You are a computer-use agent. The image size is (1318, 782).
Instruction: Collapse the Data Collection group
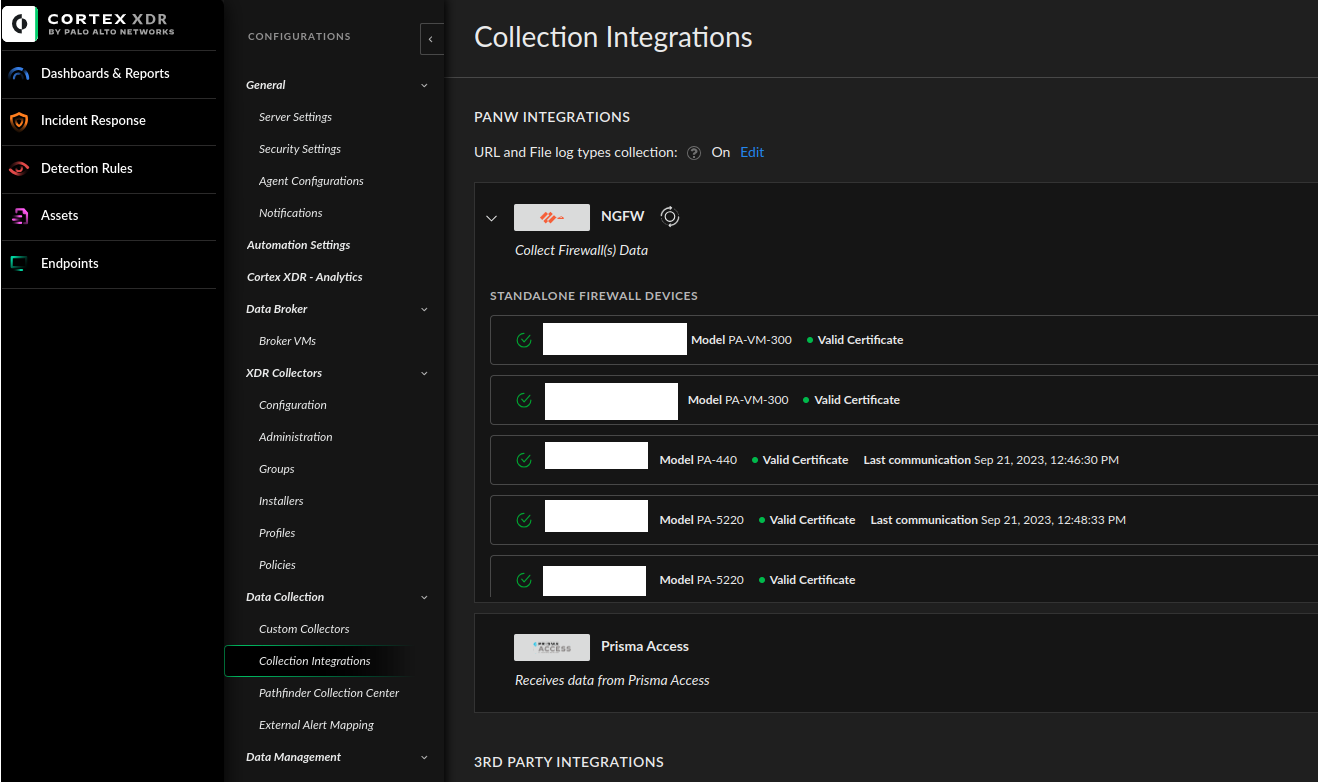tap(424, 598)
